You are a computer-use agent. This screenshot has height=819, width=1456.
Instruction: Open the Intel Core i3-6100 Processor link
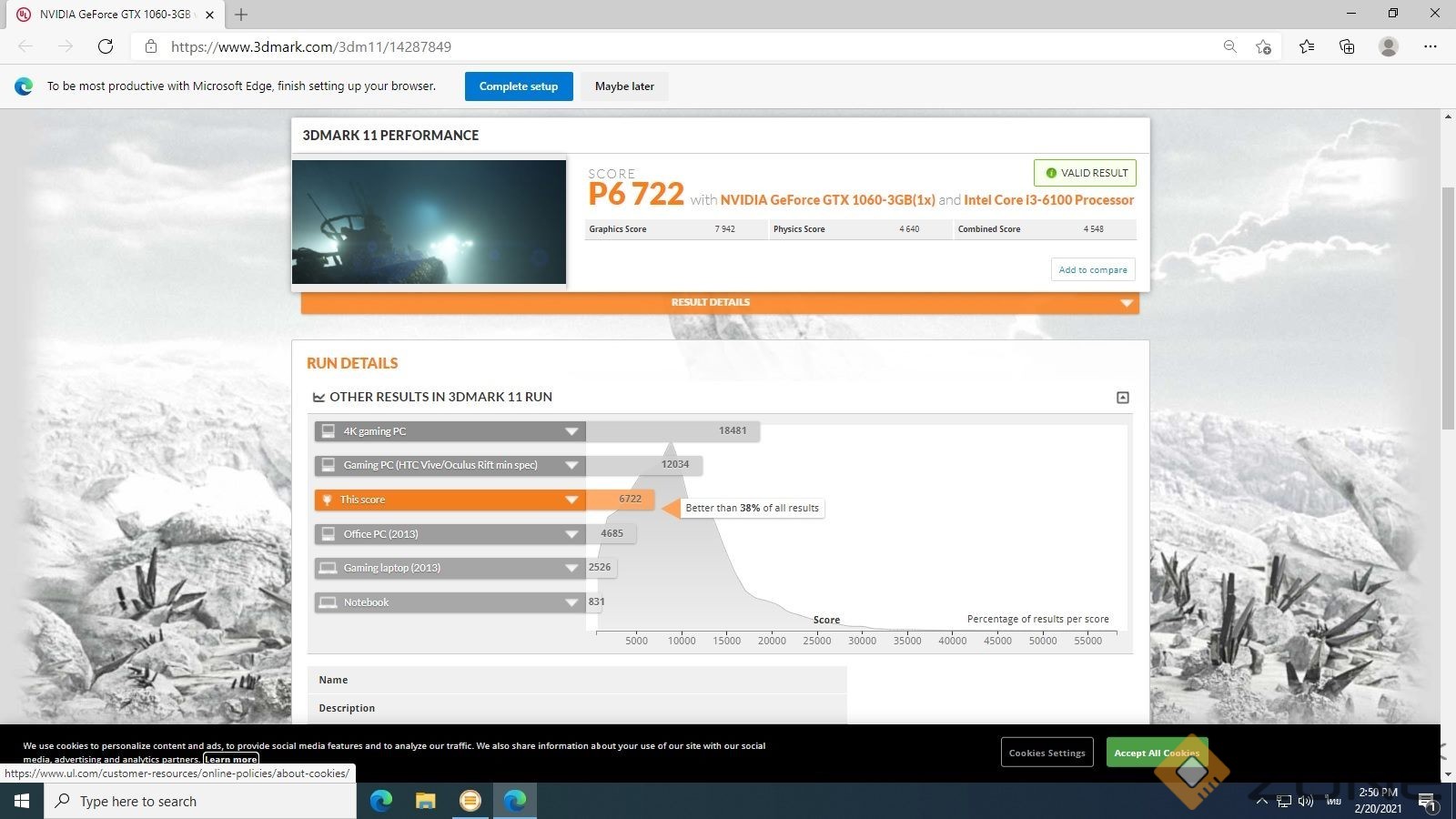[x=1048, y=200]
